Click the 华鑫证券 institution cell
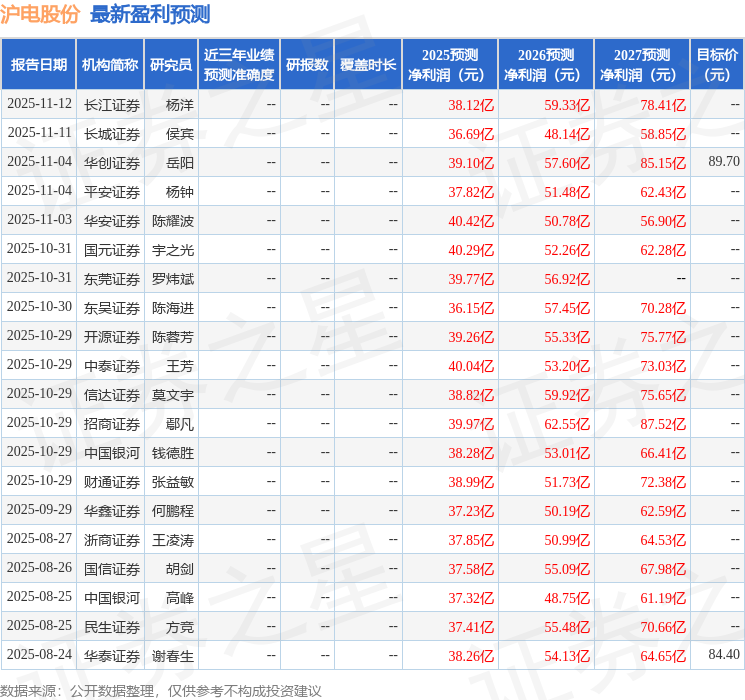This screenshot has height=700, width=745. pyautogui.click(x=112, y=510)
